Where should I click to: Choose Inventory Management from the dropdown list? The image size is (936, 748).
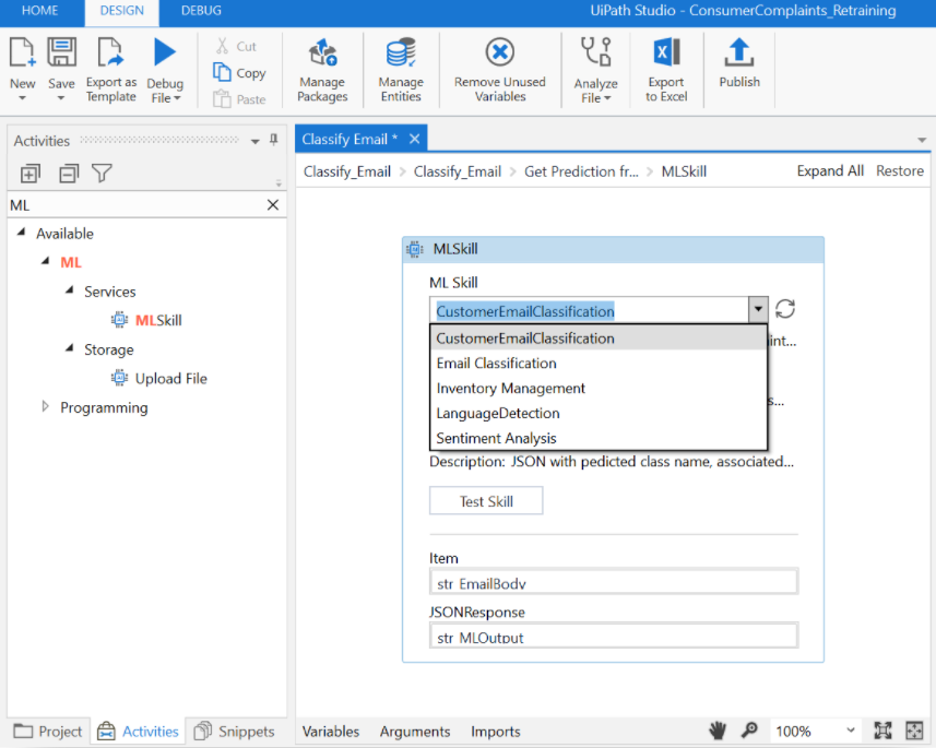pos(599,388)
